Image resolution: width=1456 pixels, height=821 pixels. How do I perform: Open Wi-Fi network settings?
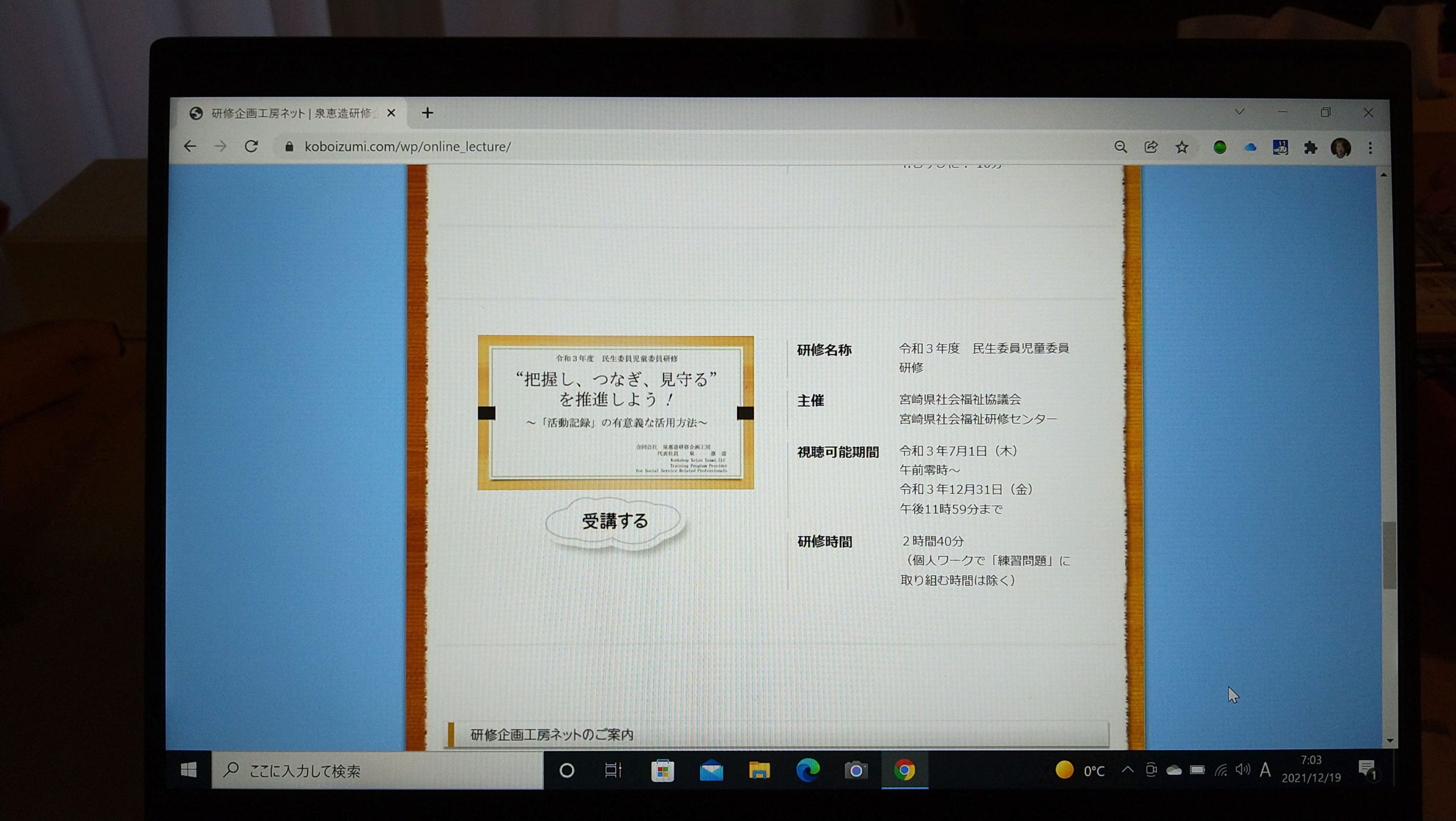tap(1221, 770)
